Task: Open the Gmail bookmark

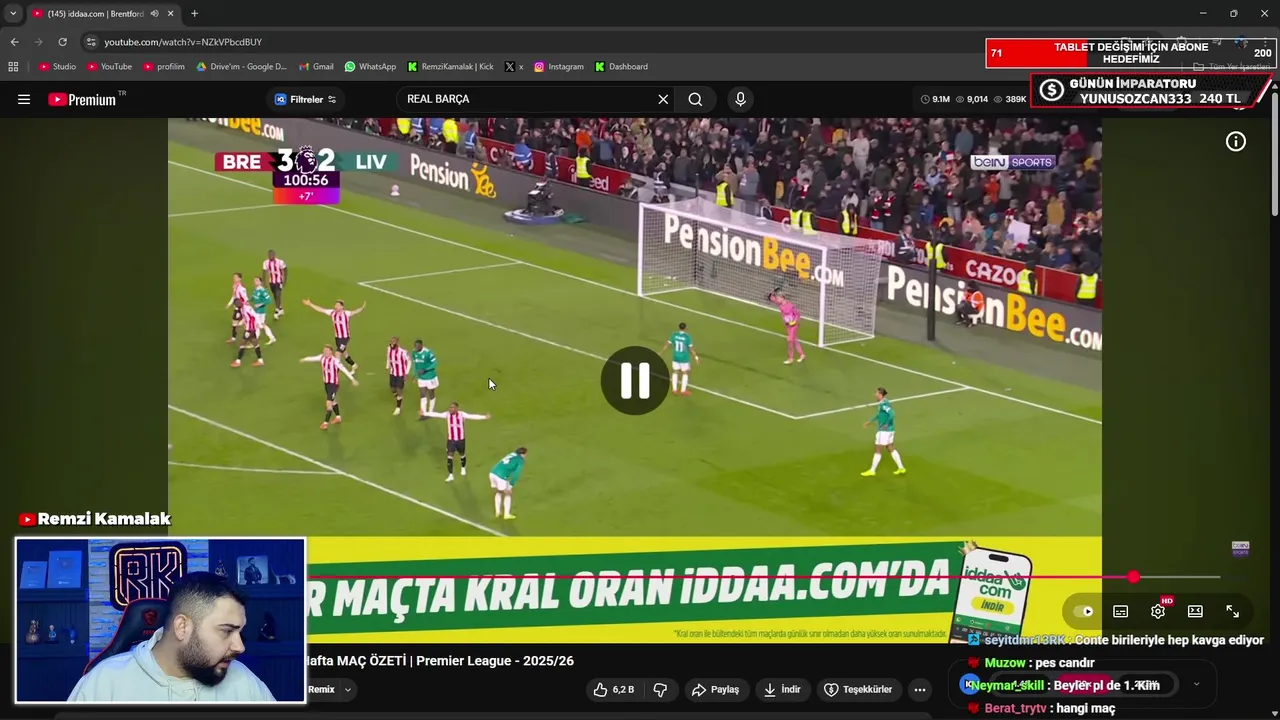Action: 316,67
